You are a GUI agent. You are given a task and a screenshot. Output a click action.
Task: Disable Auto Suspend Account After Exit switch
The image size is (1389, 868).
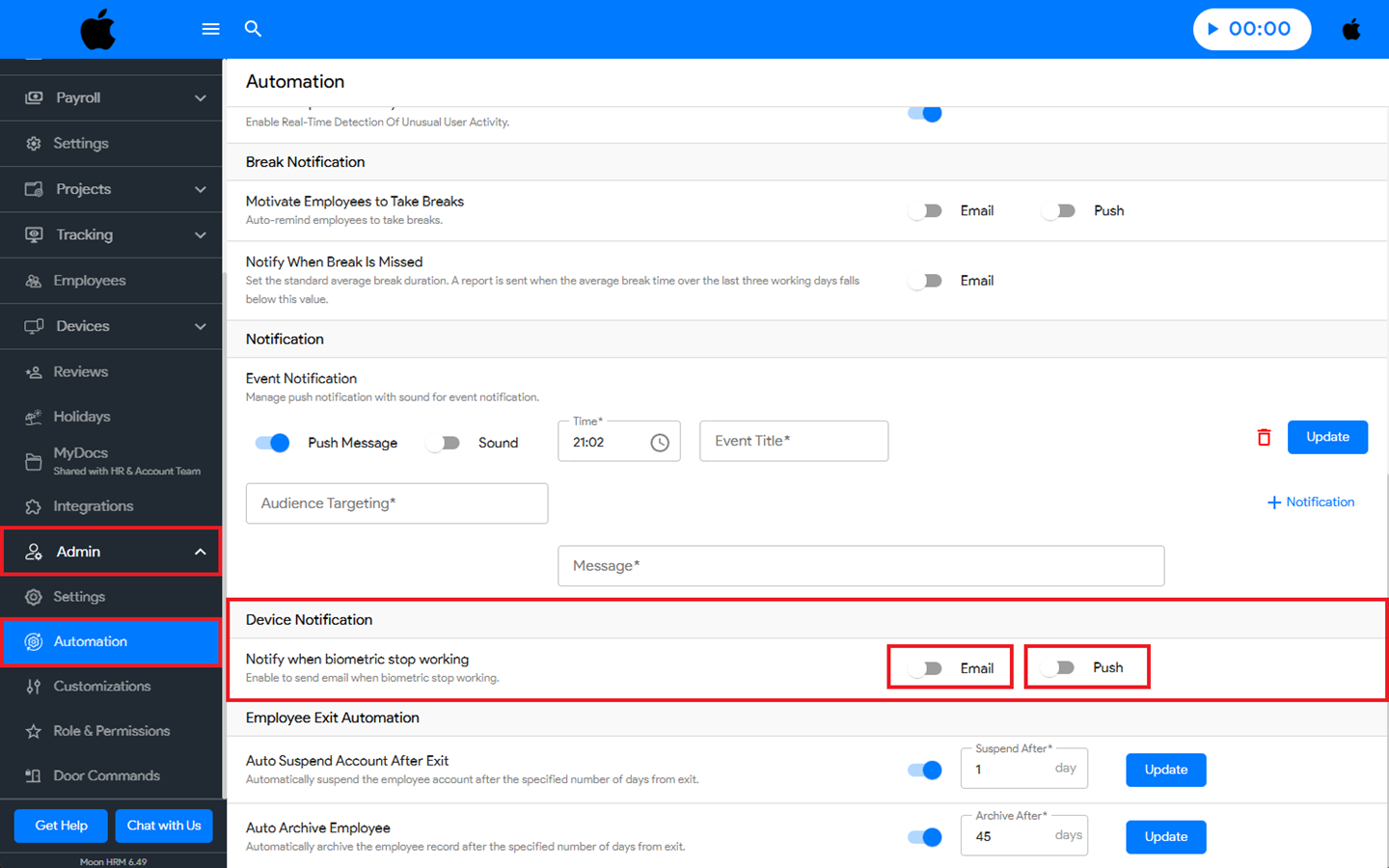click(925, 770)
